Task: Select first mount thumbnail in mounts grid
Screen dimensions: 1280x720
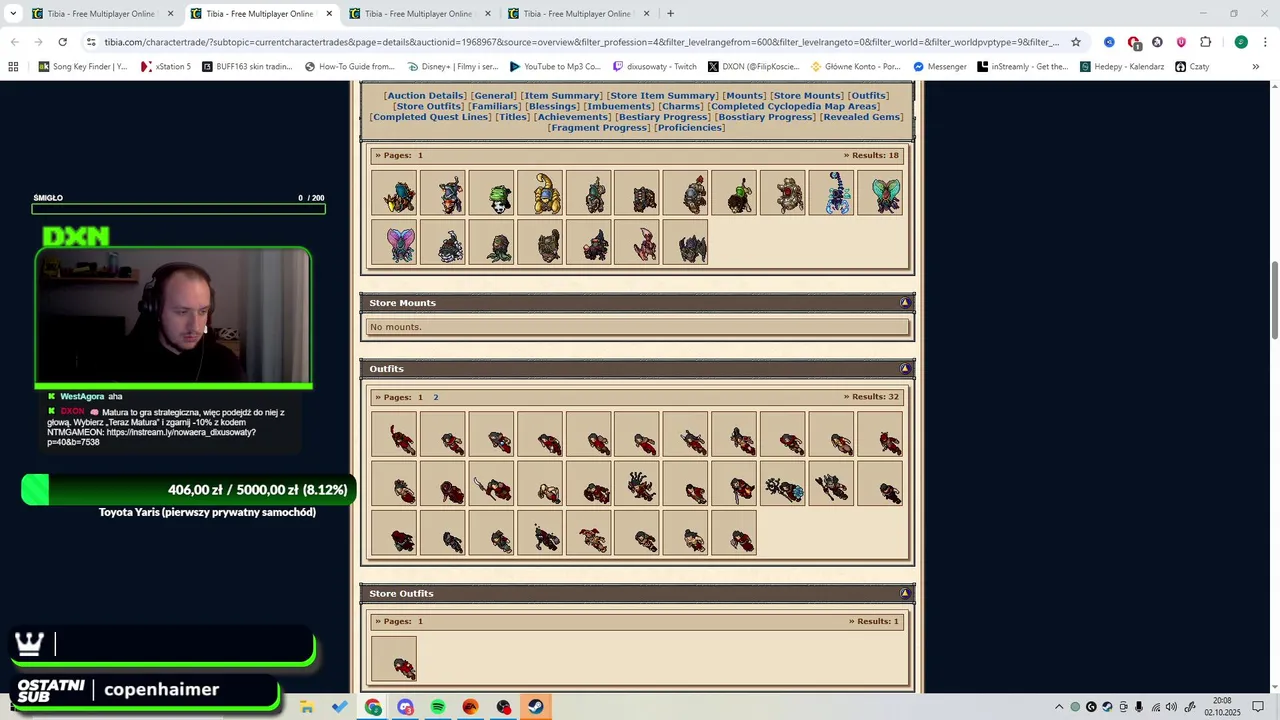Action: [x=394, y=193]
